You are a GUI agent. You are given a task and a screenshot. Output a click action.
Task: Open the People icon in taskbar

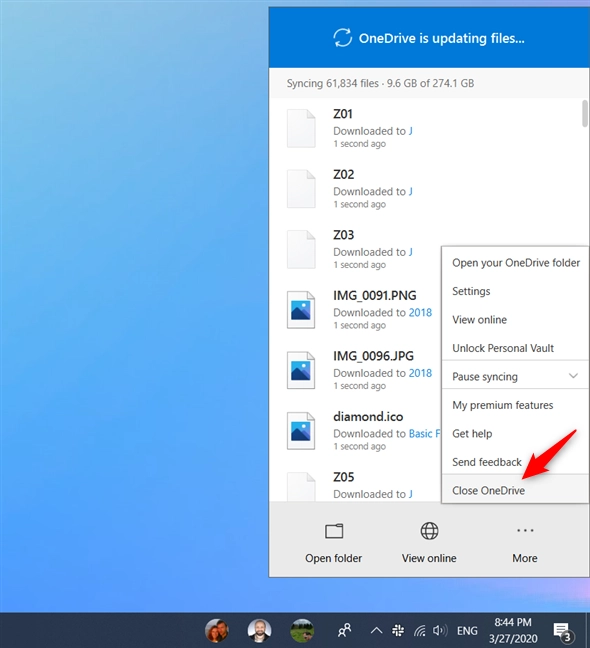[344, 630]
